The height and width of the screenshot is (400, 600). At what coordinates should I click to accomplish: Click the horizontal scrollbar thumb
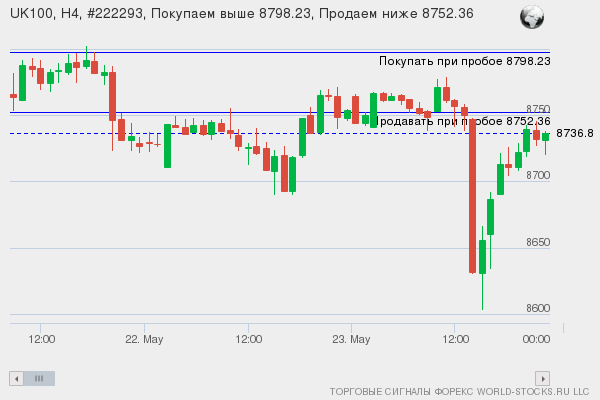click(x=39, y=379)
